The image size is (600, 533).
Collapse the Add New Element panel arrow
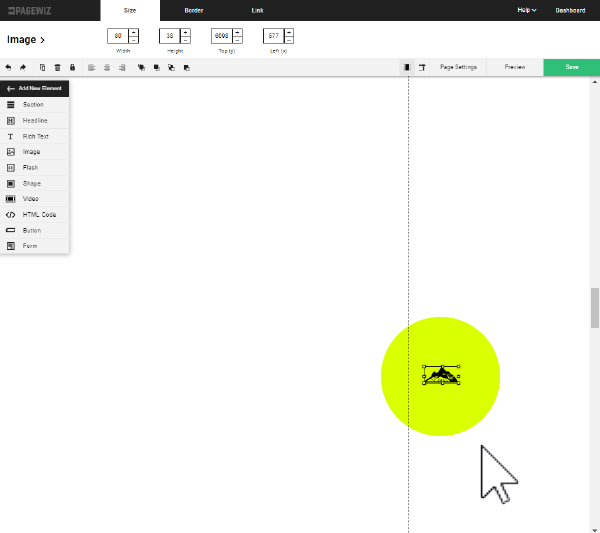(11, 88)
